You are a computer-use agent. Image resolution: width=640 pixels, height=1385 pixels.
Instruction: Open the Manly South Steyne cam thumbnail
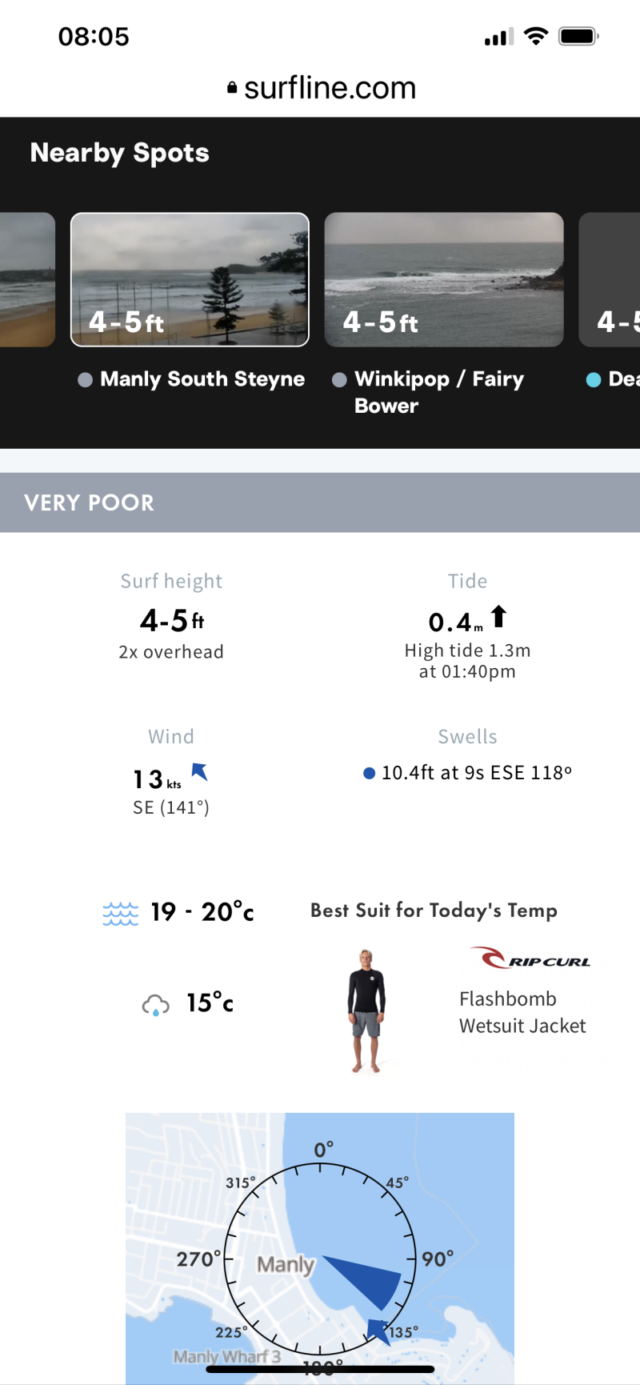(x=190, y=280)
